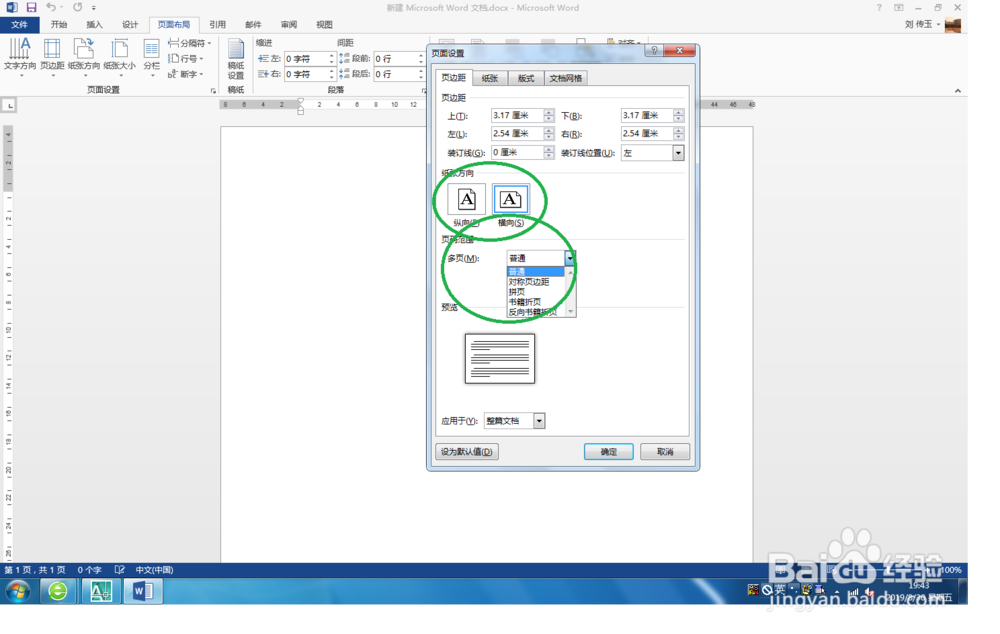Expand the 多页 dropdown
This screenshot has height=634, width=1000.
pyautogui.click(x=570, y=257)
